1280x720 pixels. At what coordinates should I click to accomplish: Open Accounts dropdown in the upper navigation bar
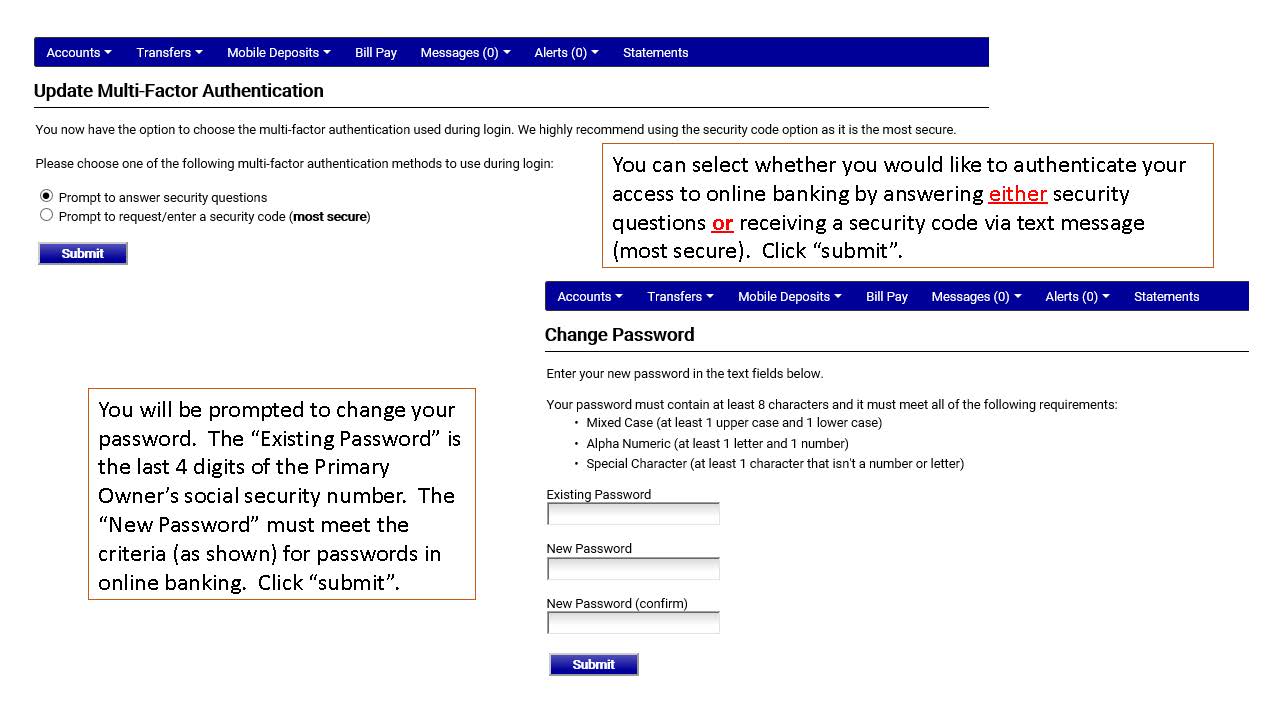coord(79,53)
